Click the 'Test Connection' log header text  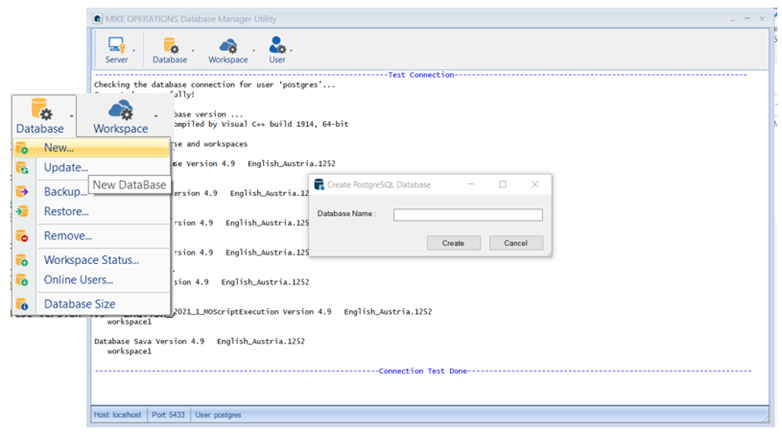click(x=421, y=75)
